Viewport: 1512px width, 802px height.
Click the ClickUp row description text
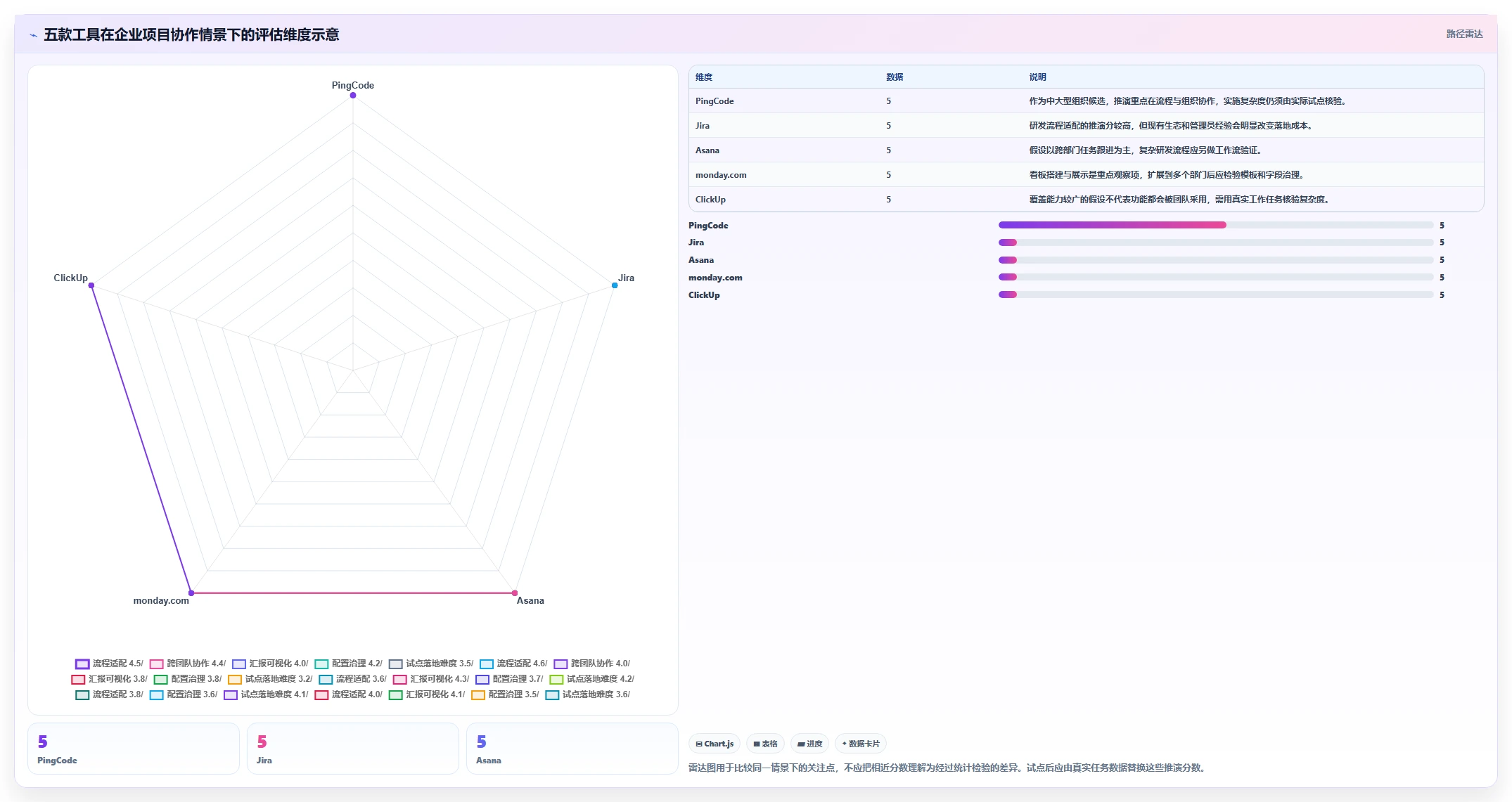(x=1181, y=200)
